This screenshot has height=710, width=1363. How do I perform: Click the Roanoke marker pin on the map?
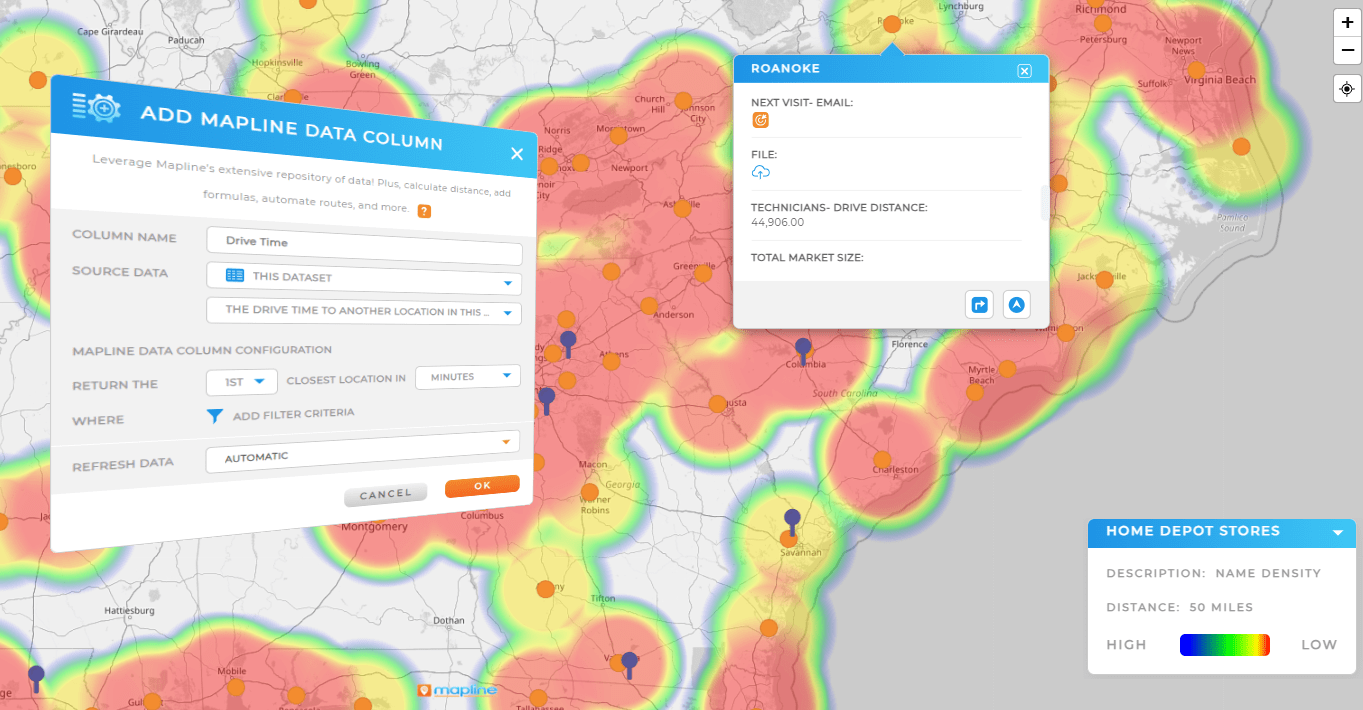891,22
